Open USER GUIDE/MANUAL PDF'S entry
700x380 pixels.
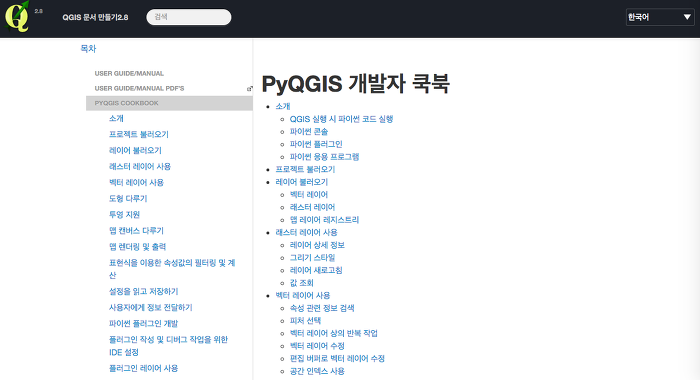(x=139, y=88)
